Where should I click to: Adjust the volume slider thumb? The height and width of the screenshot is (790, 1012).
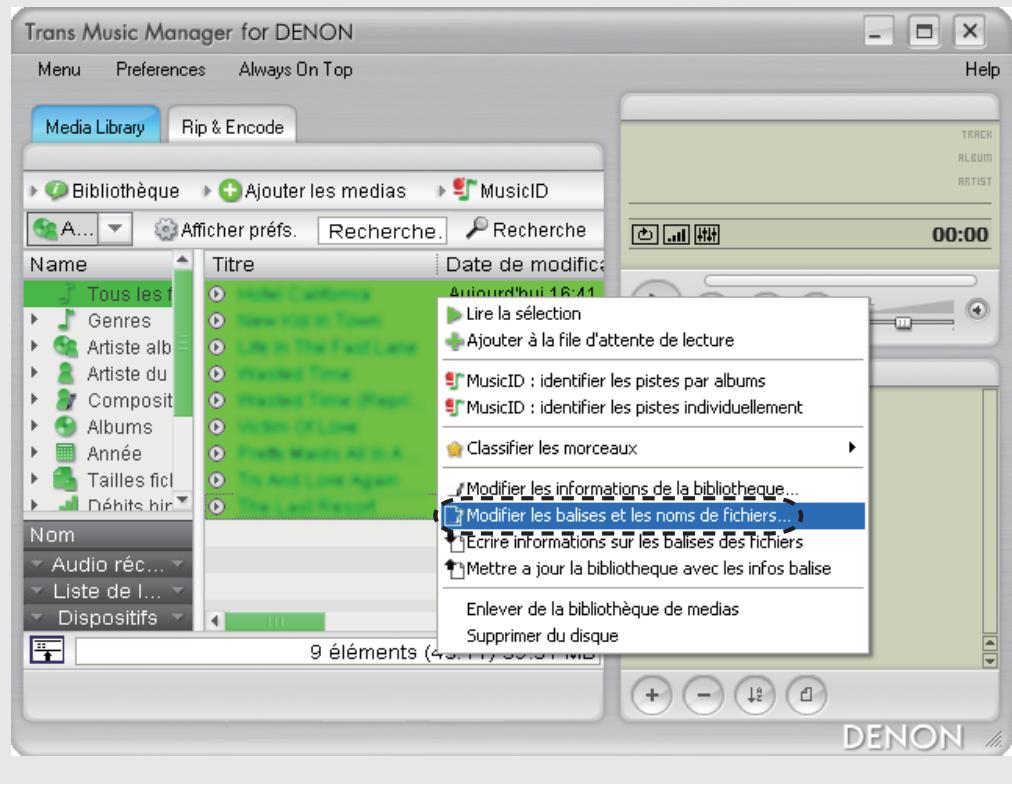(x=904, y=322)
